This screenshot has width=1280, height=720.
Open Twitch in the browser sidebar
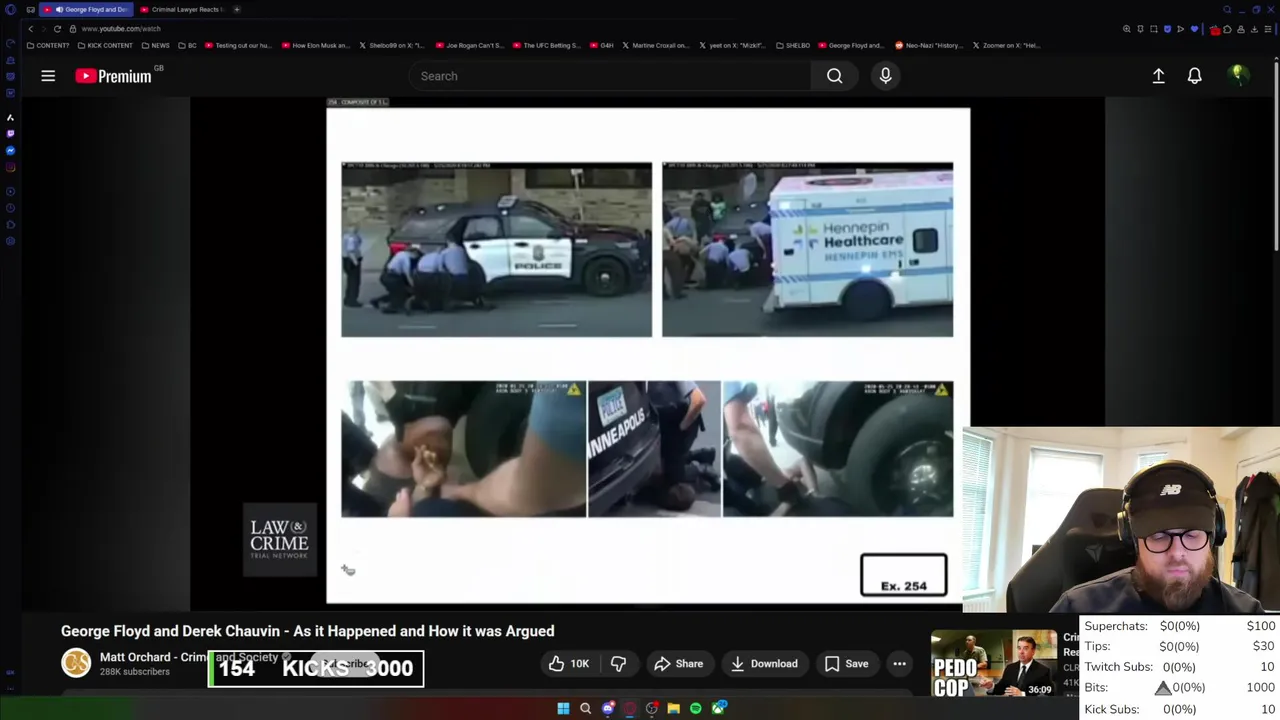10,133
